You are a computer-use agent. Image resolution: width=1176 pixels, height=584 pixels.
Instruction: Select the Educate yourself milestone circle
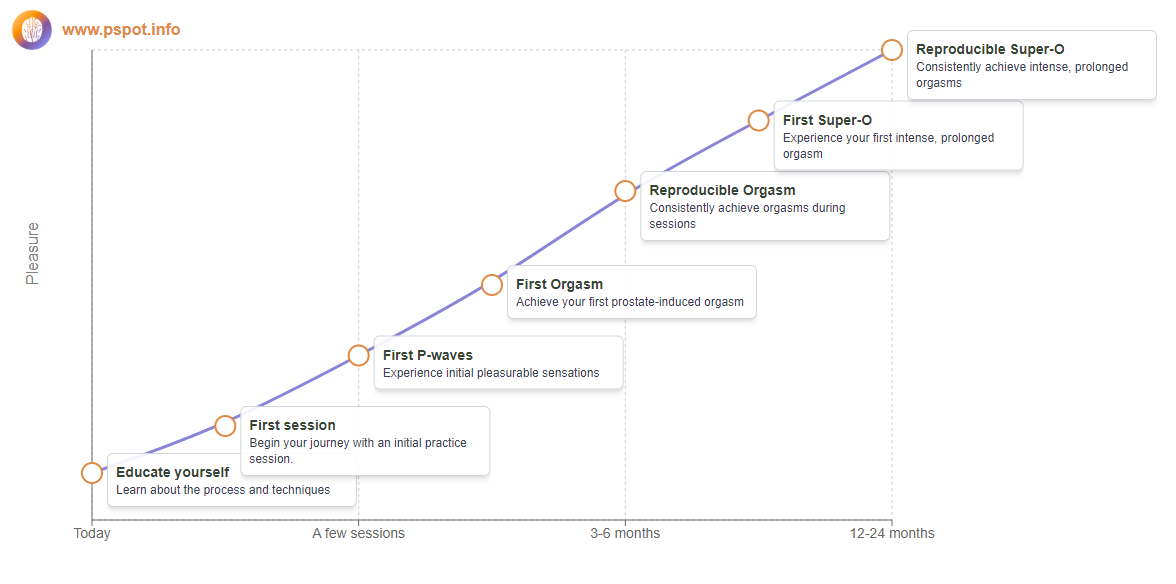92,473
